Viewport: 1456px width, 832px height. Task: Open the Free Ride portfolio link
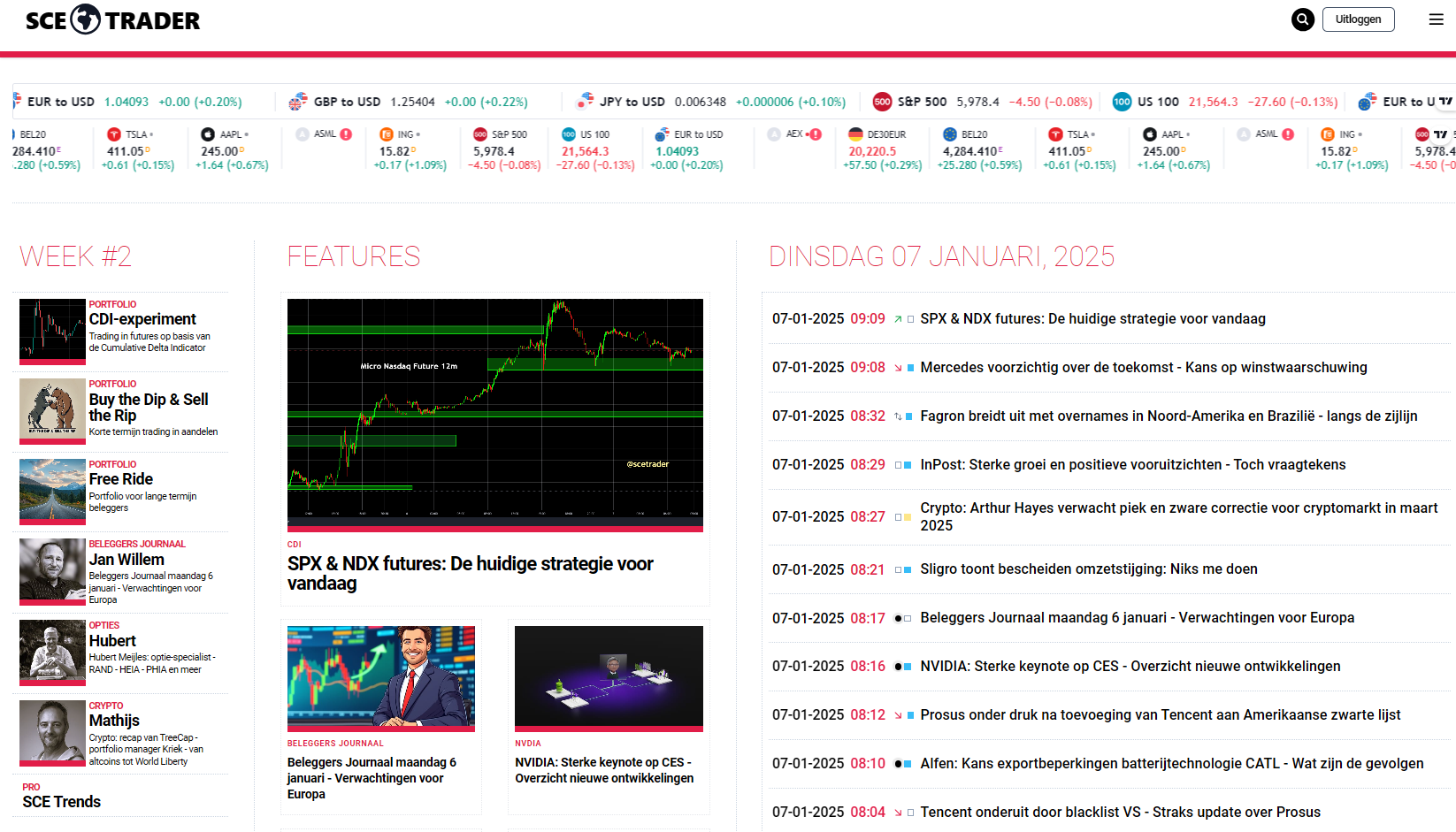tap(121, 479)
